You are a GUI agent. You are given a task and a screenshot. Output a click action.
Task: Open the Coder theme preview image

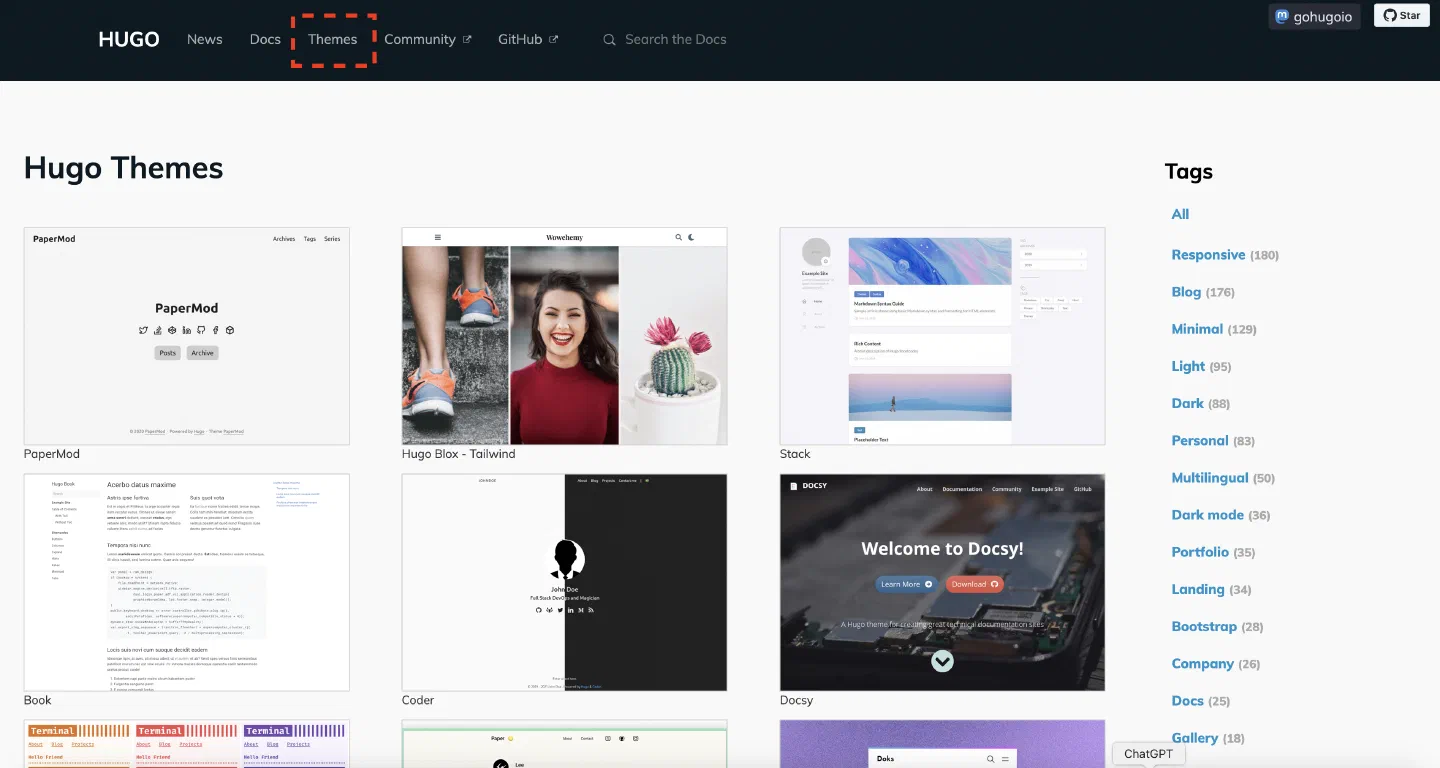[x=564, y=582]
